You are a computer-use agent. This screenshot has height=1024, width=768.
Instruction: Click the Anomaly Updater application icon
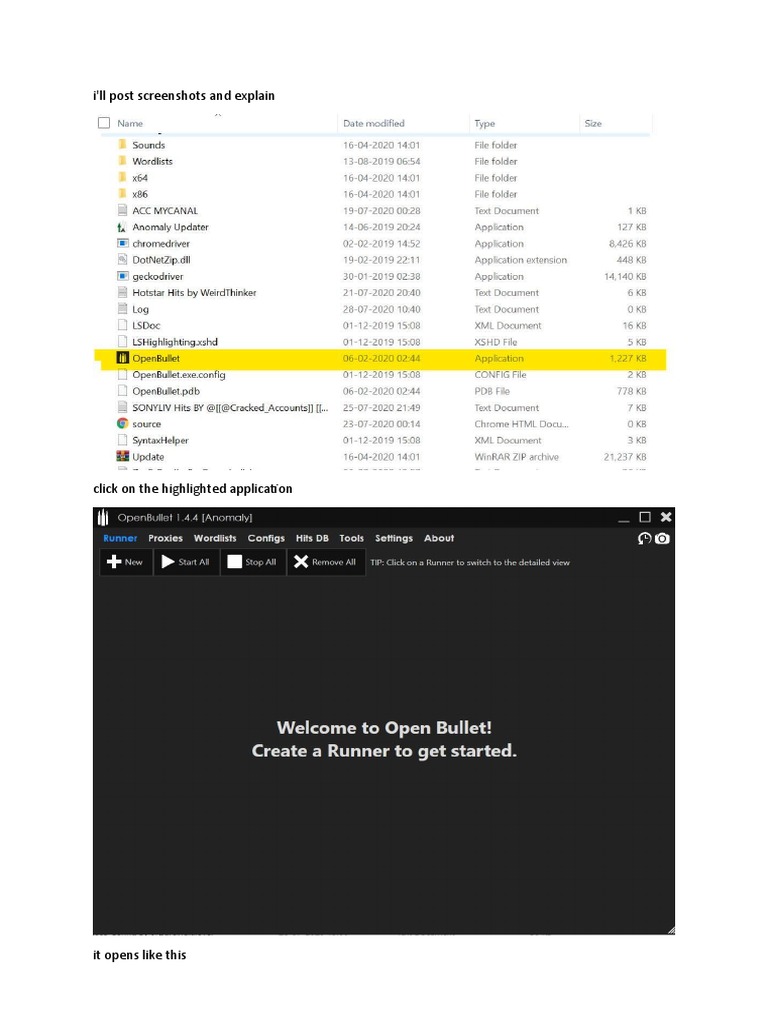[x=122, y=227]
